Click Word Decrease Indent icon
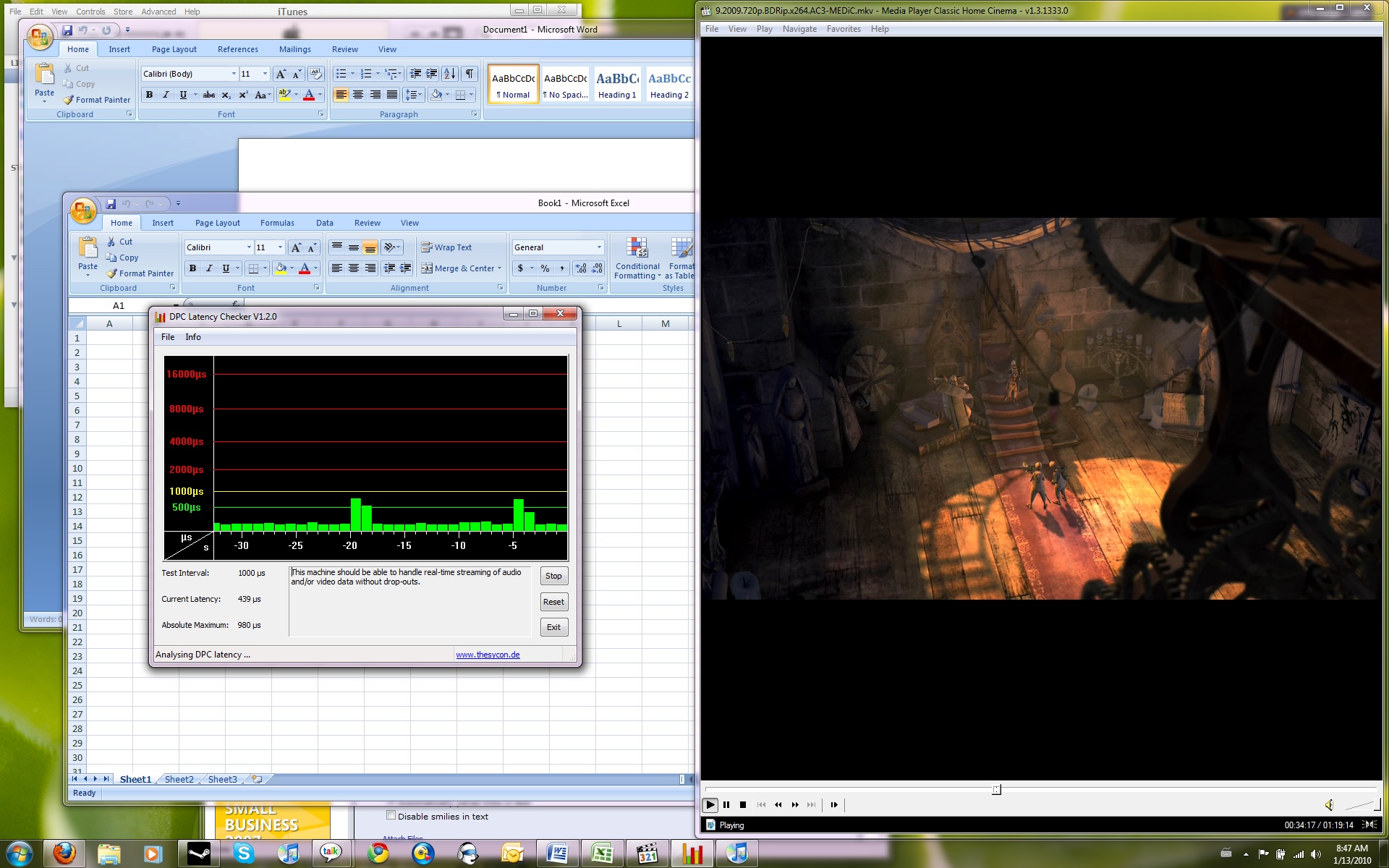The image size is (1389, 868). [415, 74]
